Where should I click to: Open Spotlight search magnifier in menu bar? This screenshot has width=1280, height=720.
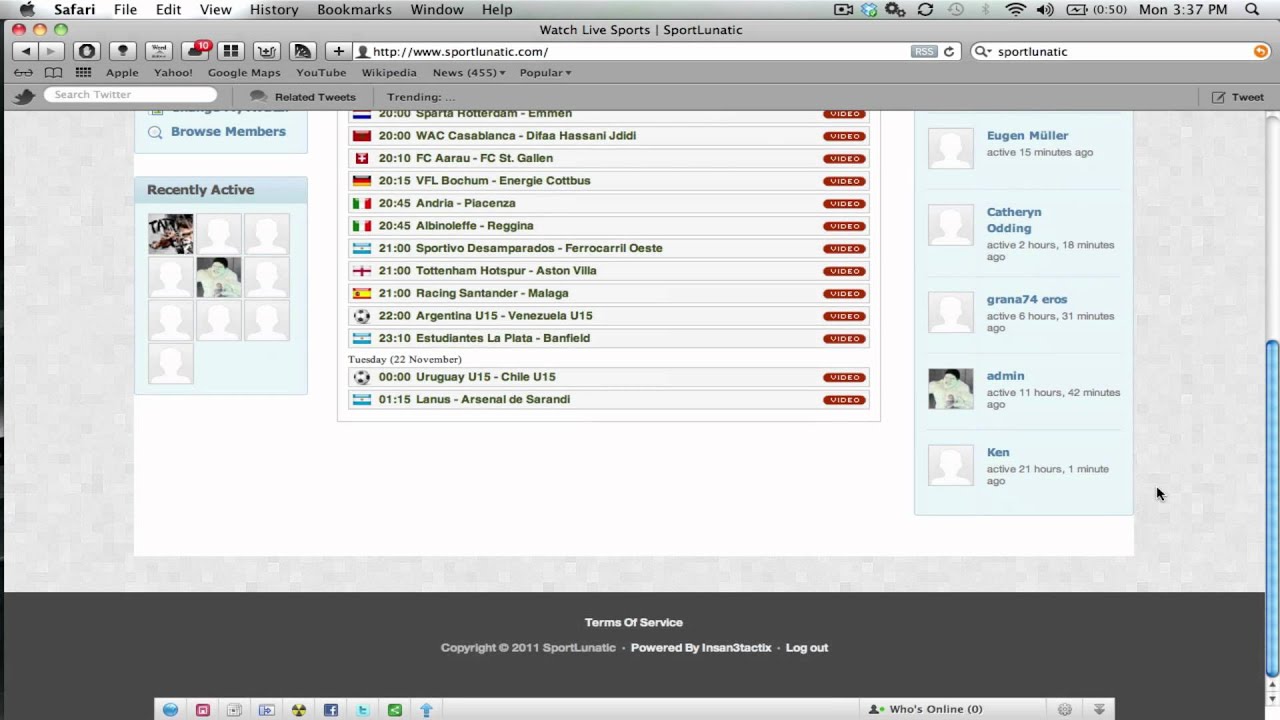click(1252, 9)
